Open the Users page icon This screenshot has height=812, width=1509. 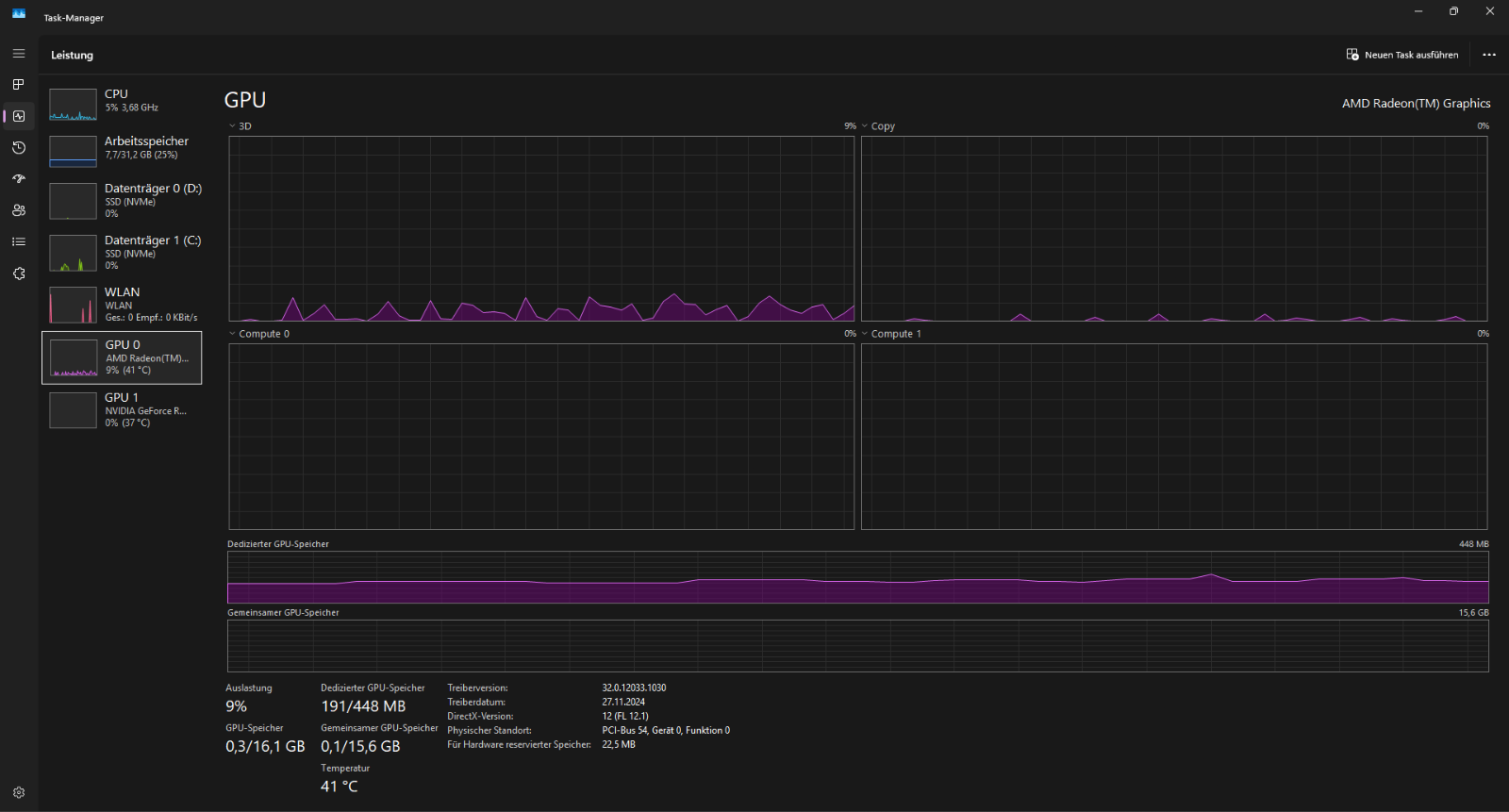tap(19, 210)
